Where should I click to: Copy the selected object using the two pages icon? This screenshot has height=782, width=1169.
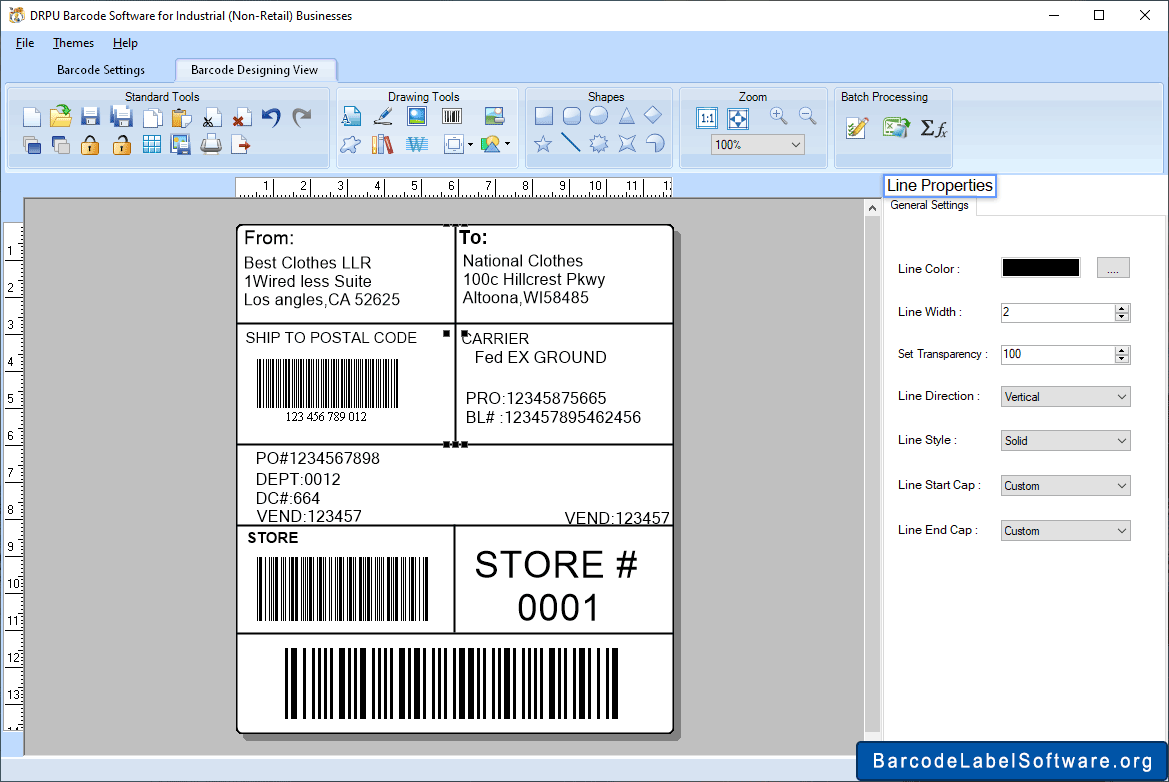(152, 117)
